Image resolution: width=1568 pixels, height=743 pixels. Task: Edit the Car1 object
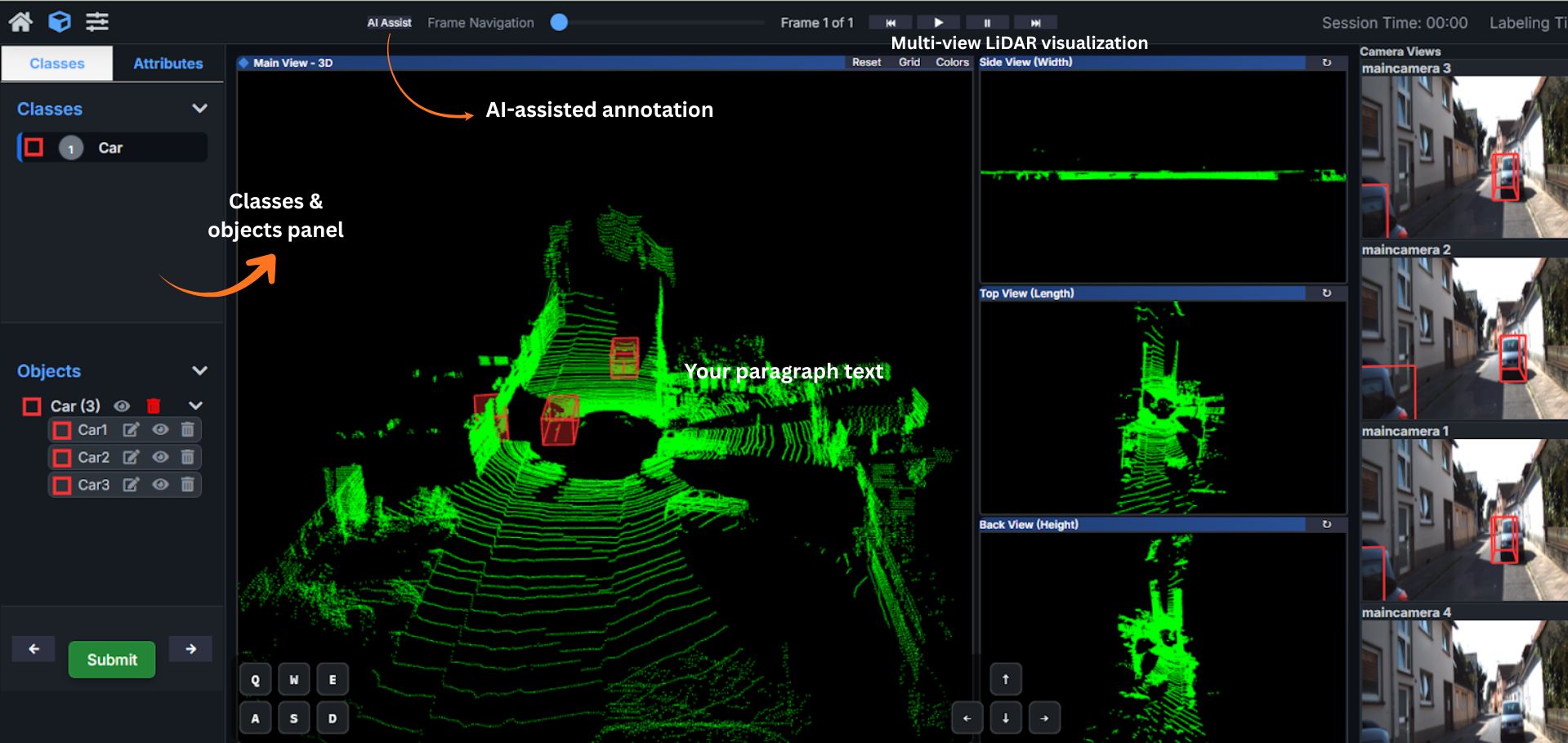pos(131,430)
